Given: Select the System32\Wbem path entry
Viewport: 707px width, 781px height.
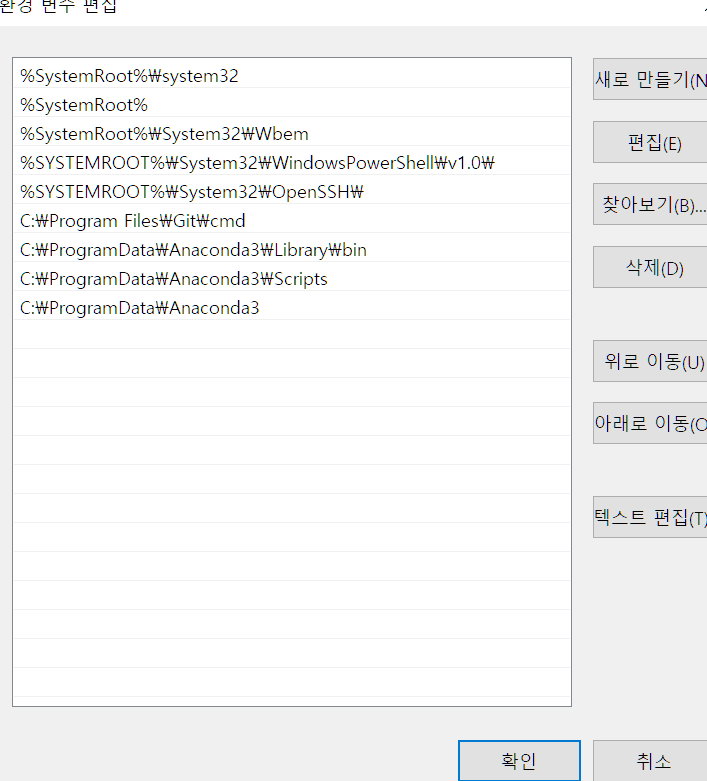Looking at the screenshot, I should point(292,133).
